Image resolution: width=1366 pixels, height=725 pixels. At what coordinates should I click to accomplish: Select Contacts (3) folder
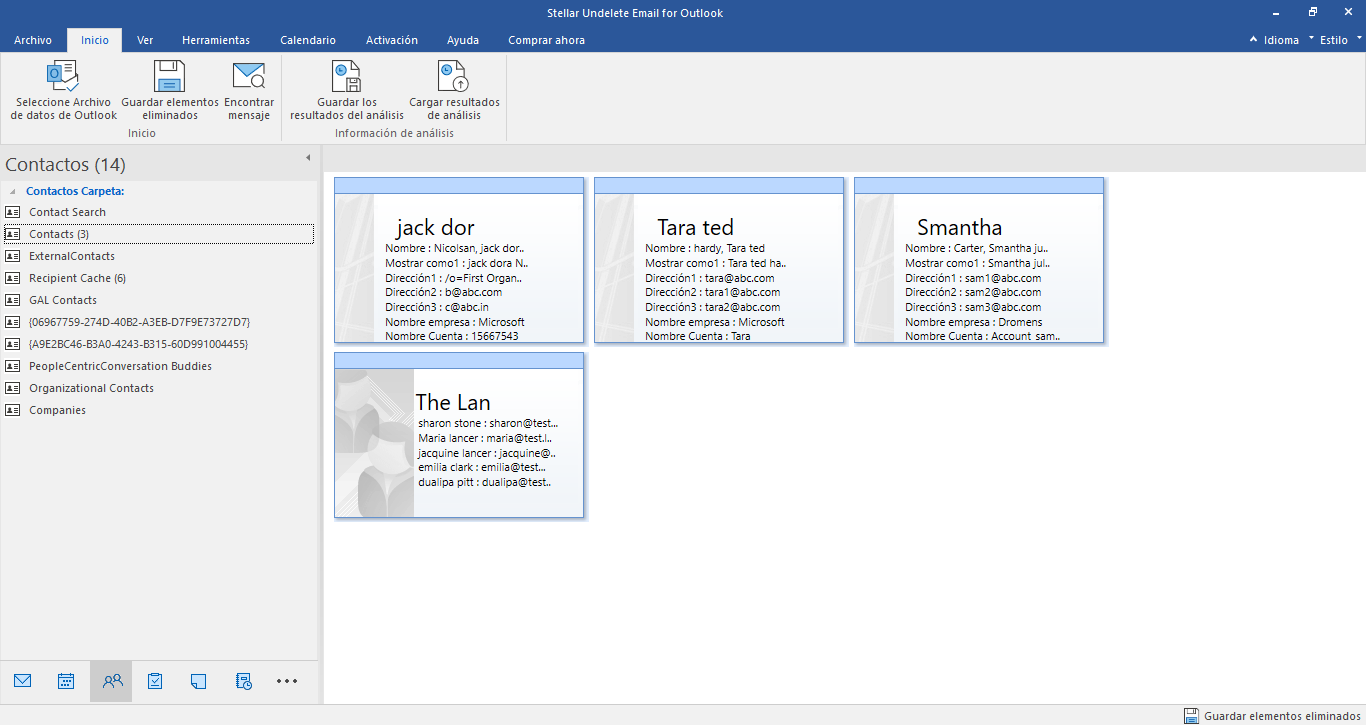pos(158,234)
